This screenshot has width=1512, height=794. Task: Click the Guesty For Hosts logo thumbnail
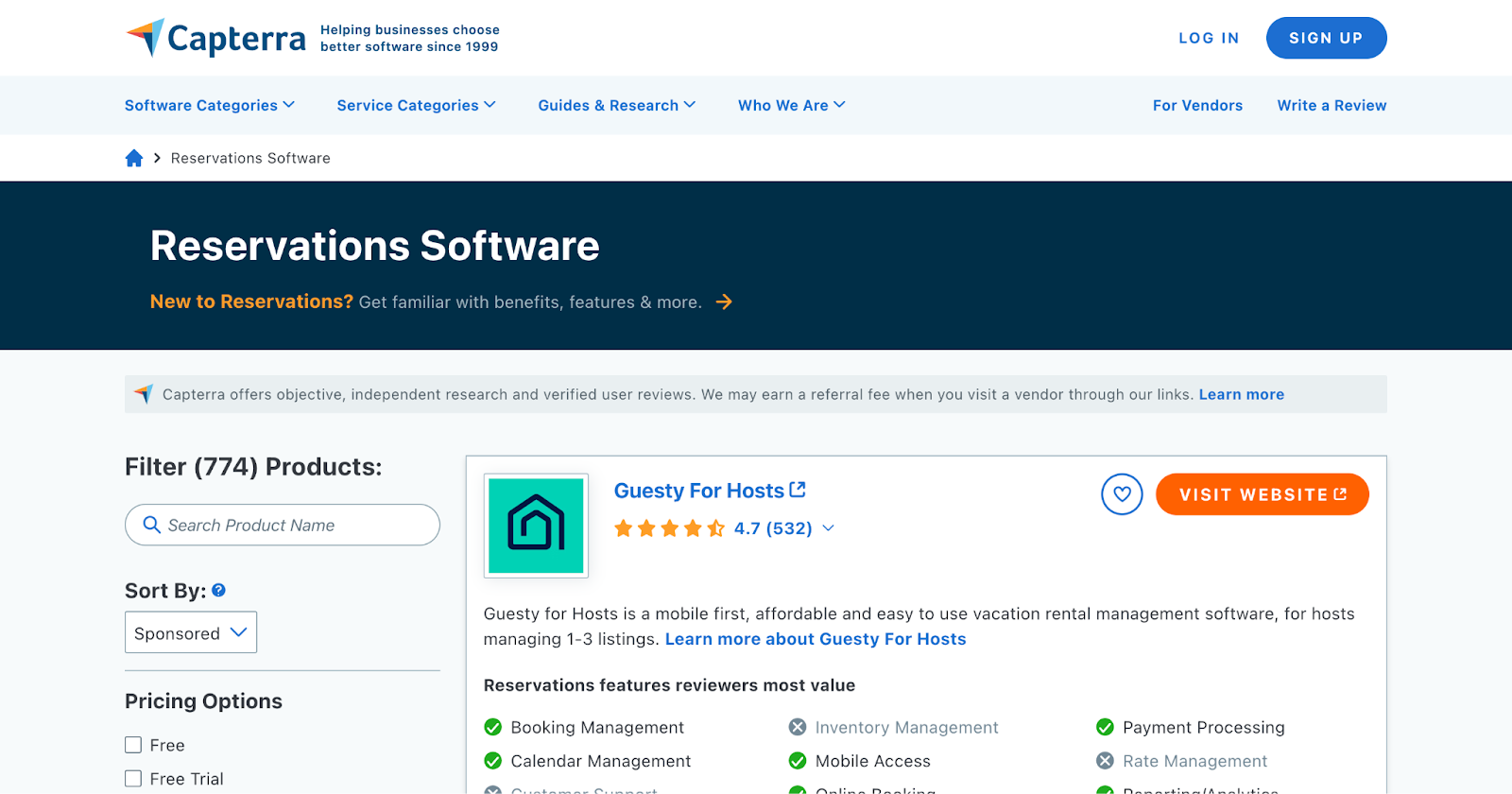(536, 526)
